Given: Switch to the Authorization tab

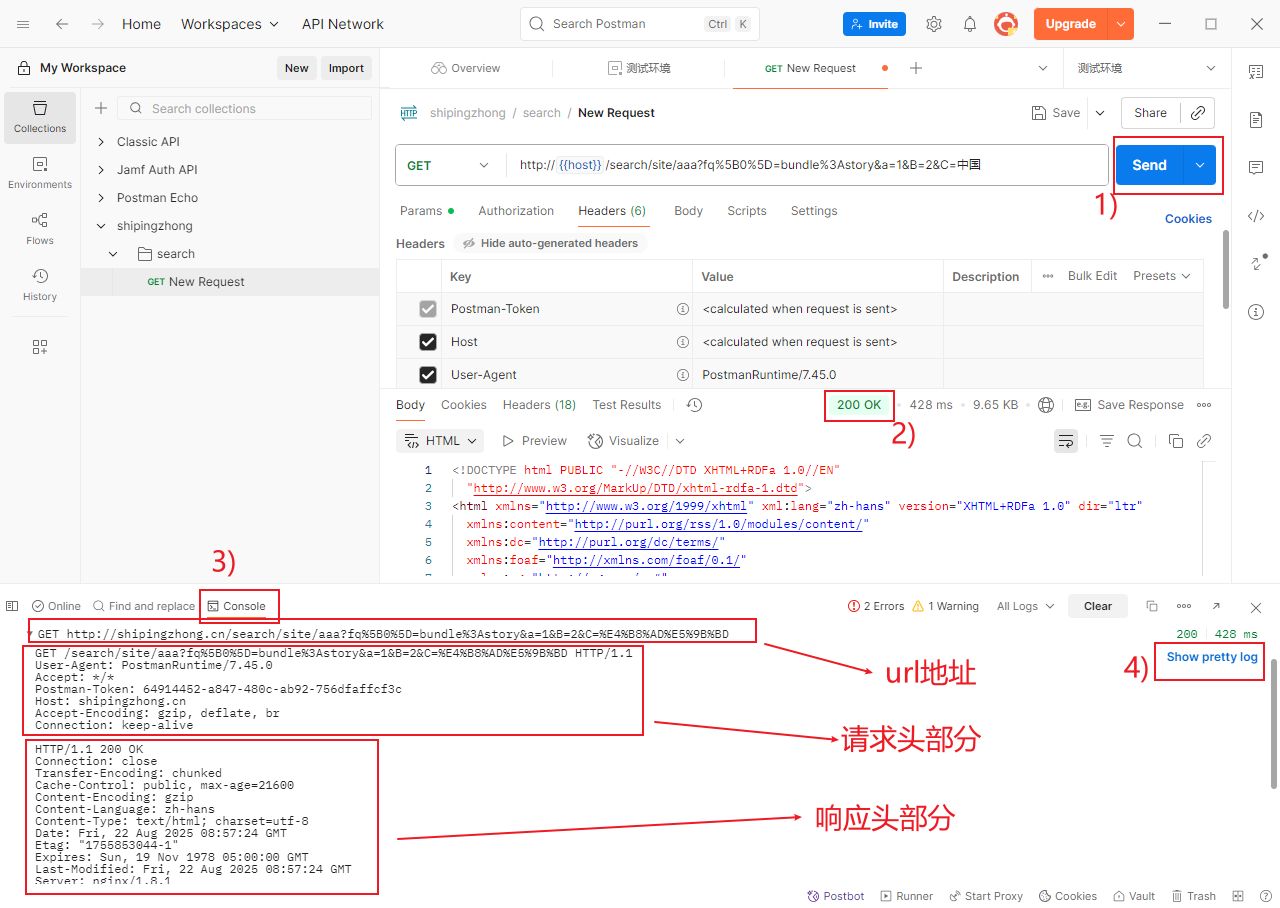Looking at the screenshot, I should click(516, 211).
